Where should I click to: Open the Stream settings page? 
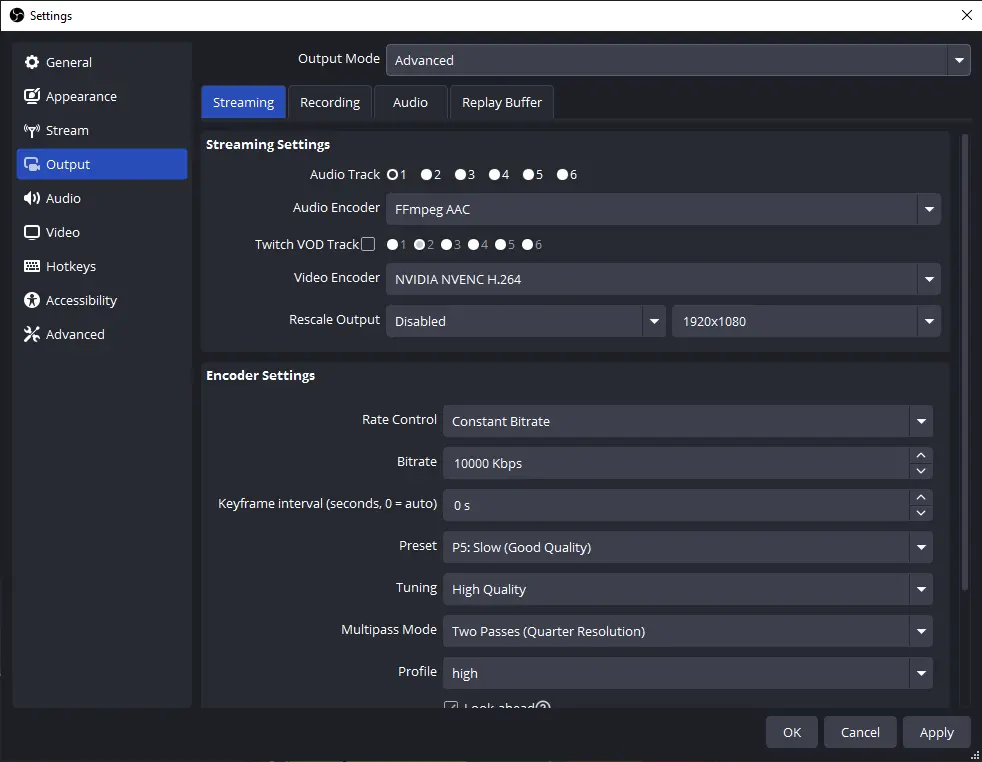click(x=102, y=130)
